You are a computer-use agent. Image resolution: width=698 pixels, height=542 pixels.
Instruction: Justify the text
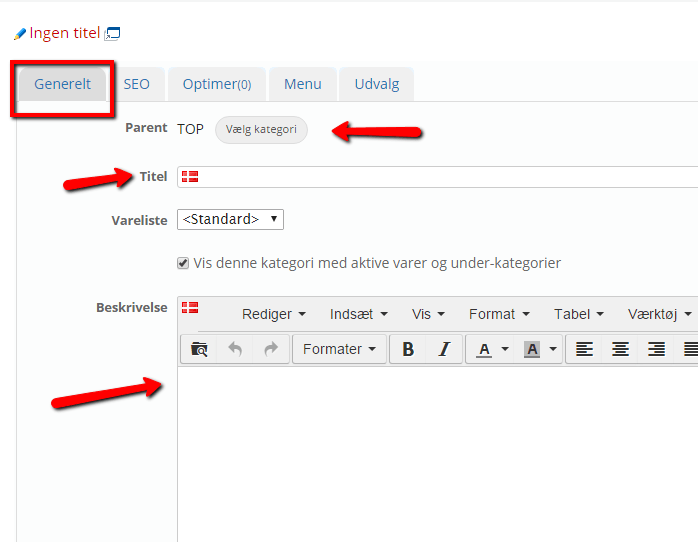click(x=689, y=349)
